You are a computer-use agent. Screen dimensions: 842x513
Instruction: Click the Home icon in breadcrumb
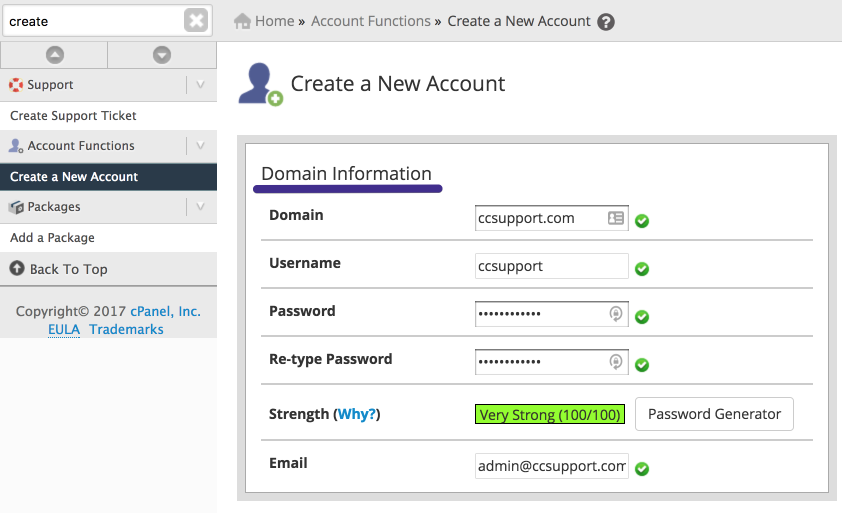pyautogui.click(x=242, y=21)
